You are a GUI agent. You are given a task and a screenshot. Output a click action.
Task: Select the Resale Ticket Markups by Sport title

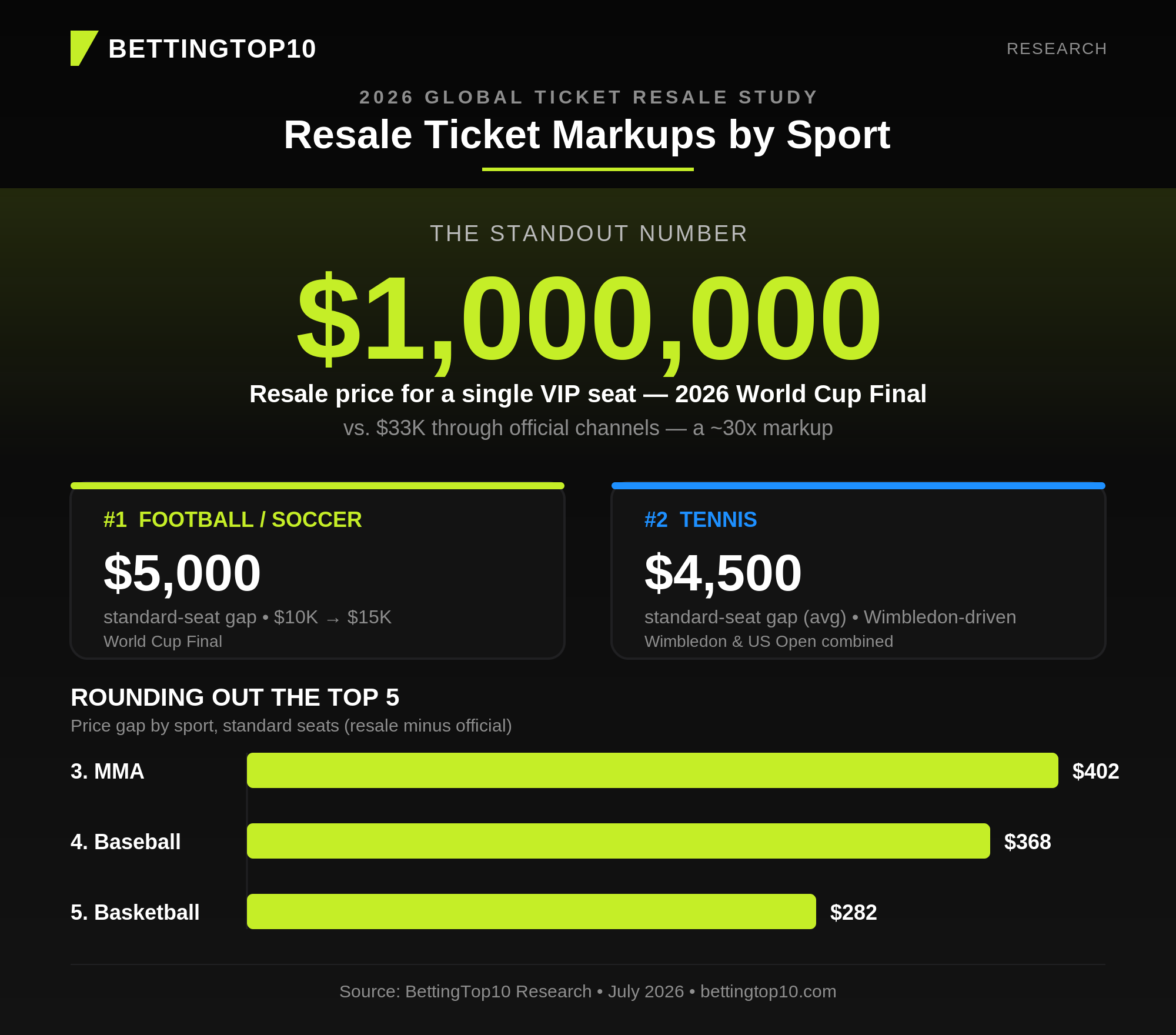pos(587,135)
